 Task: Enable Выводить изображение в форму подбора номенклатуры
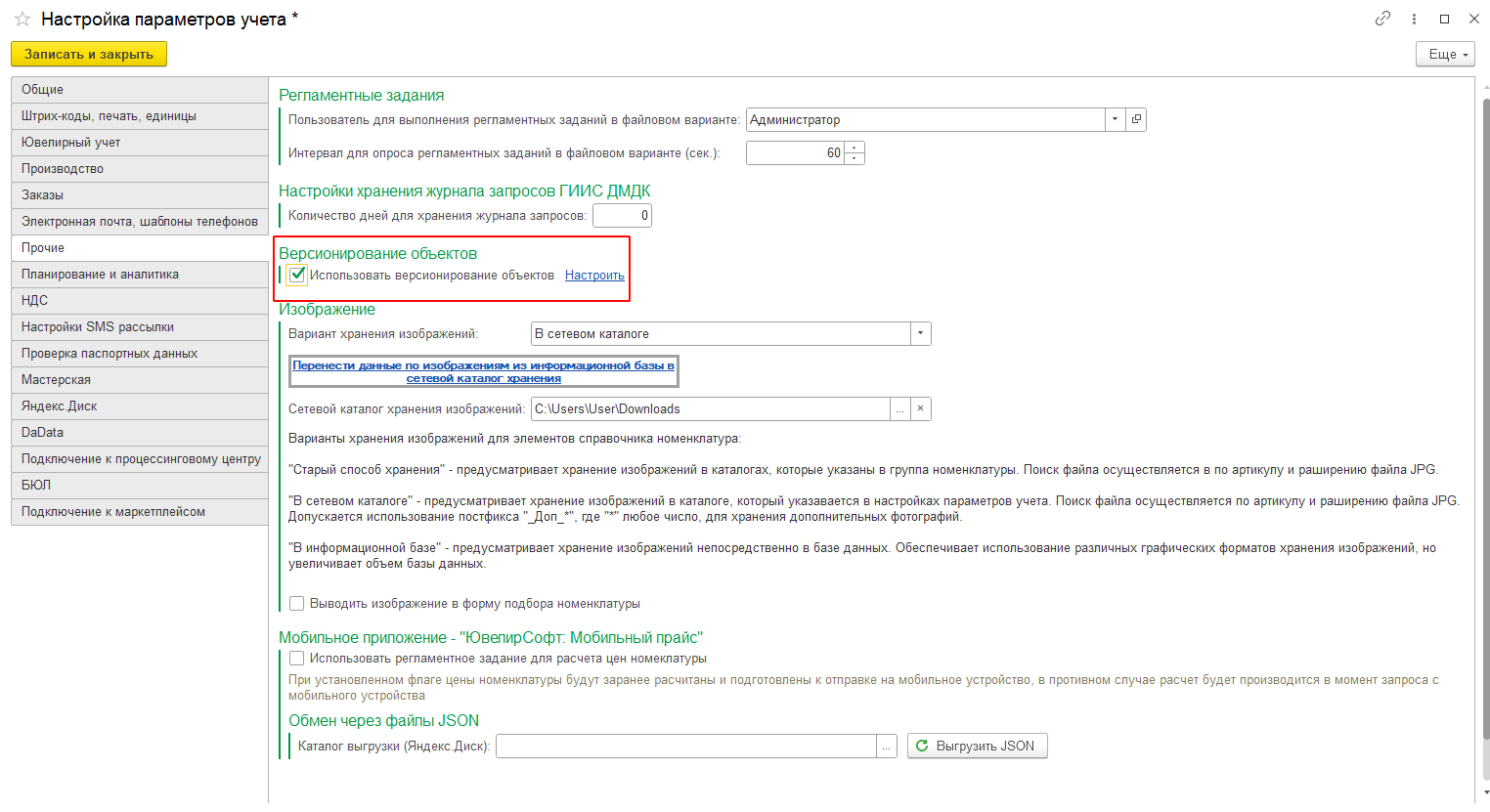pos(297,604)
